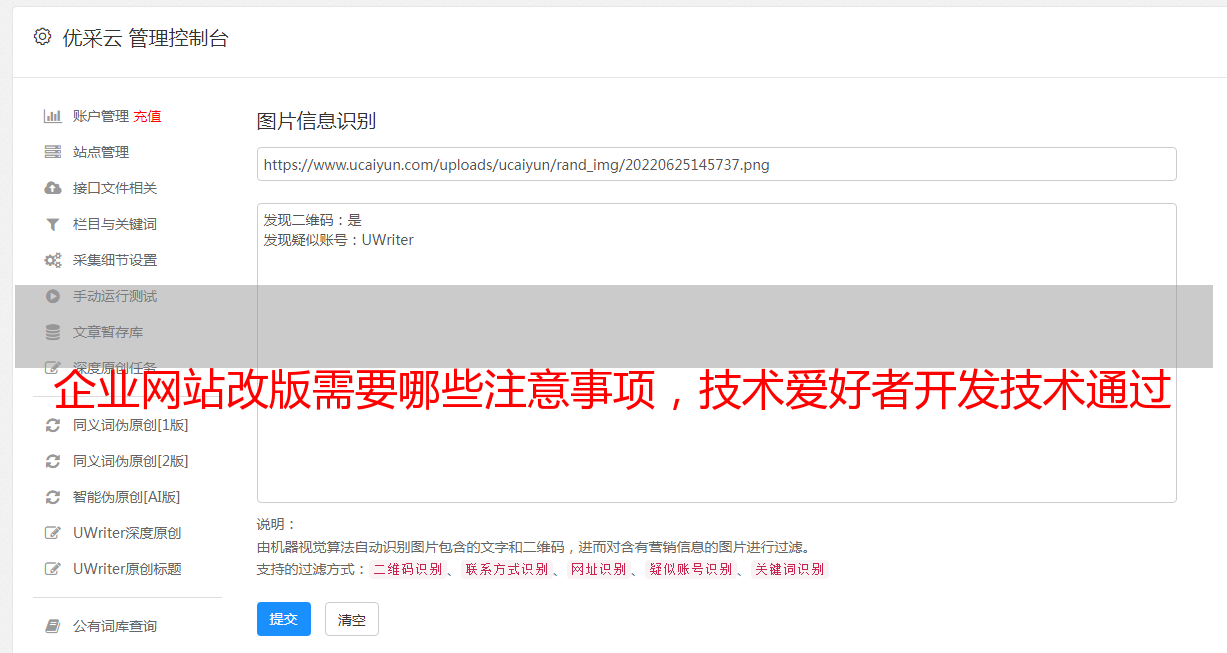Click the refresh icon for 同义词伪原创[1版]
This screenshot has width=1227, height=653.
(53, 425)
